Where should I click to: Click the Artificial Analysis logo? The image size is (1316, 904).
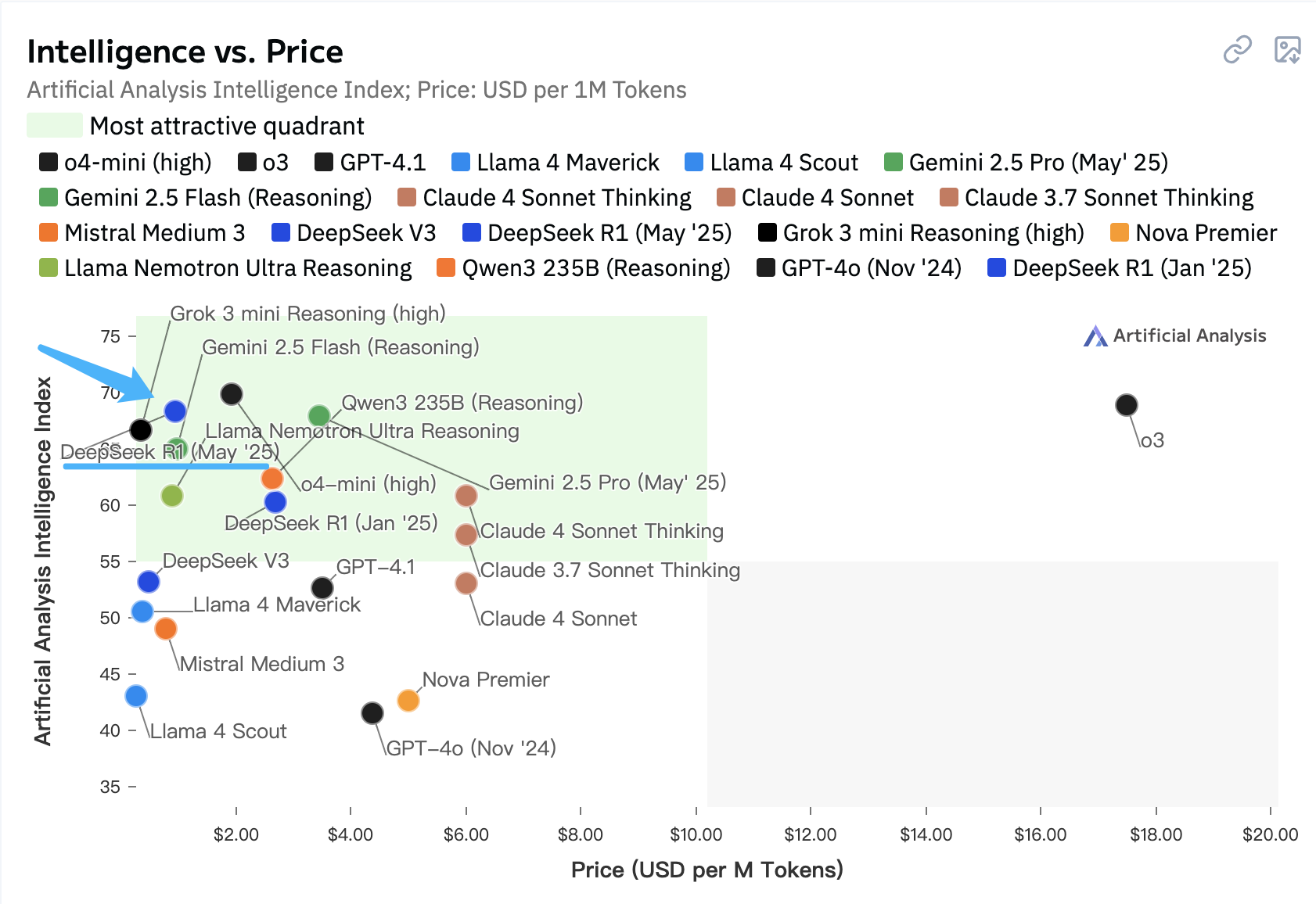[x=1175, y=336]
